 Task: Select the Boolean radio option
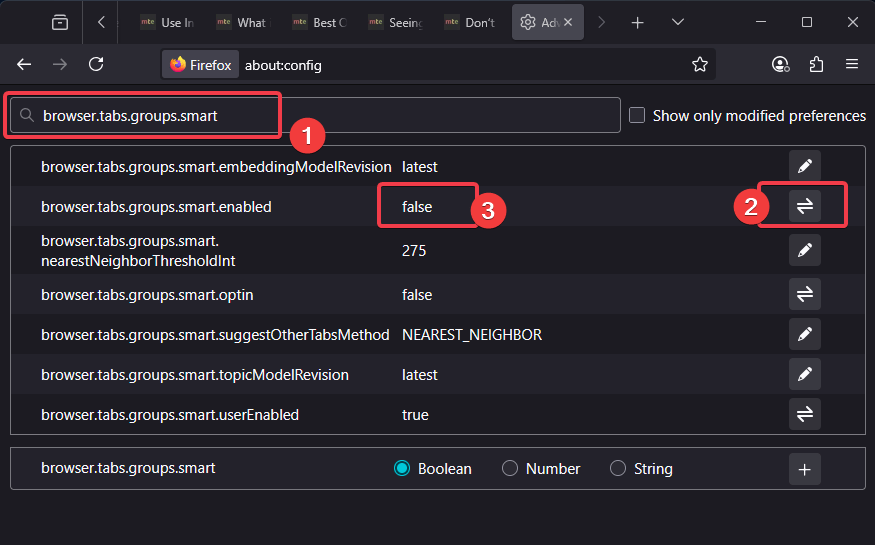point(403,468)
